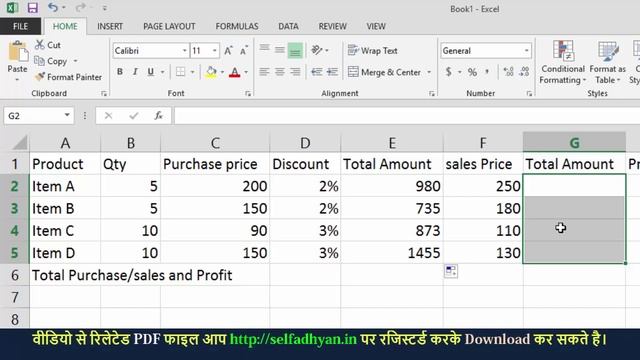Toggle Italic formatting
640x360 pixels.
point(135,72)
